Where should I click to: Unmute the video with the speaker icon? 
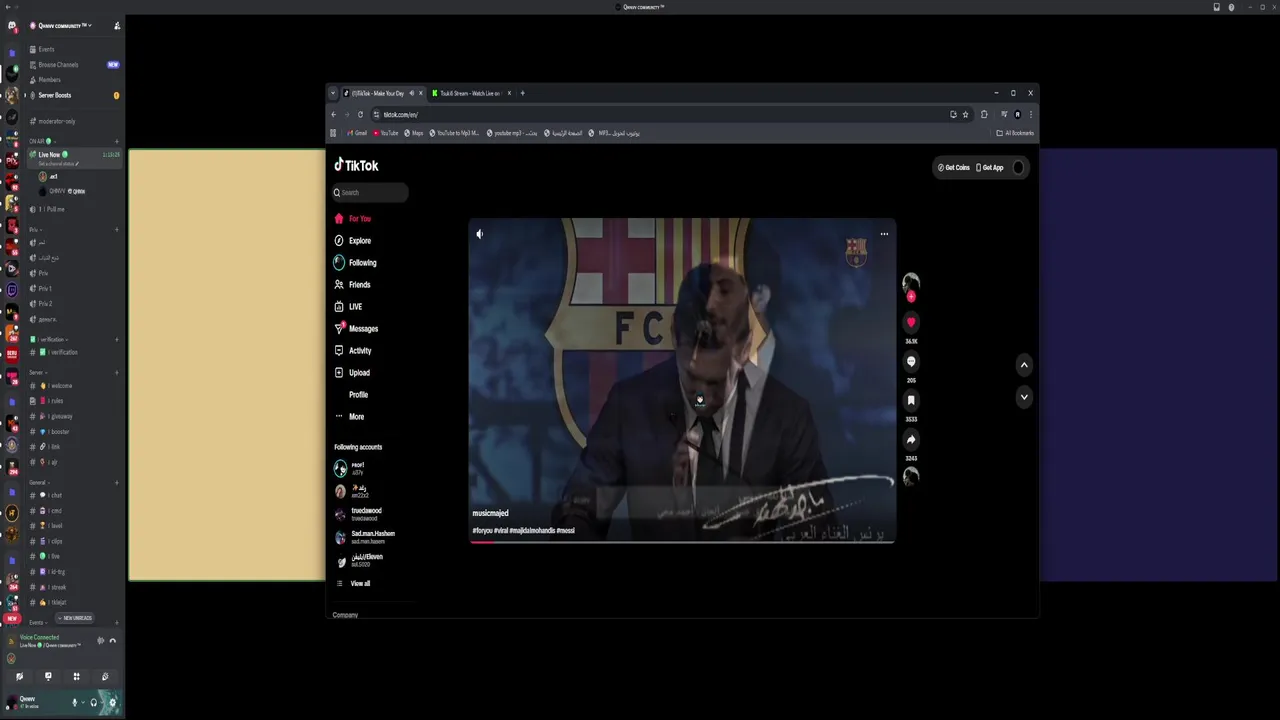479,234
